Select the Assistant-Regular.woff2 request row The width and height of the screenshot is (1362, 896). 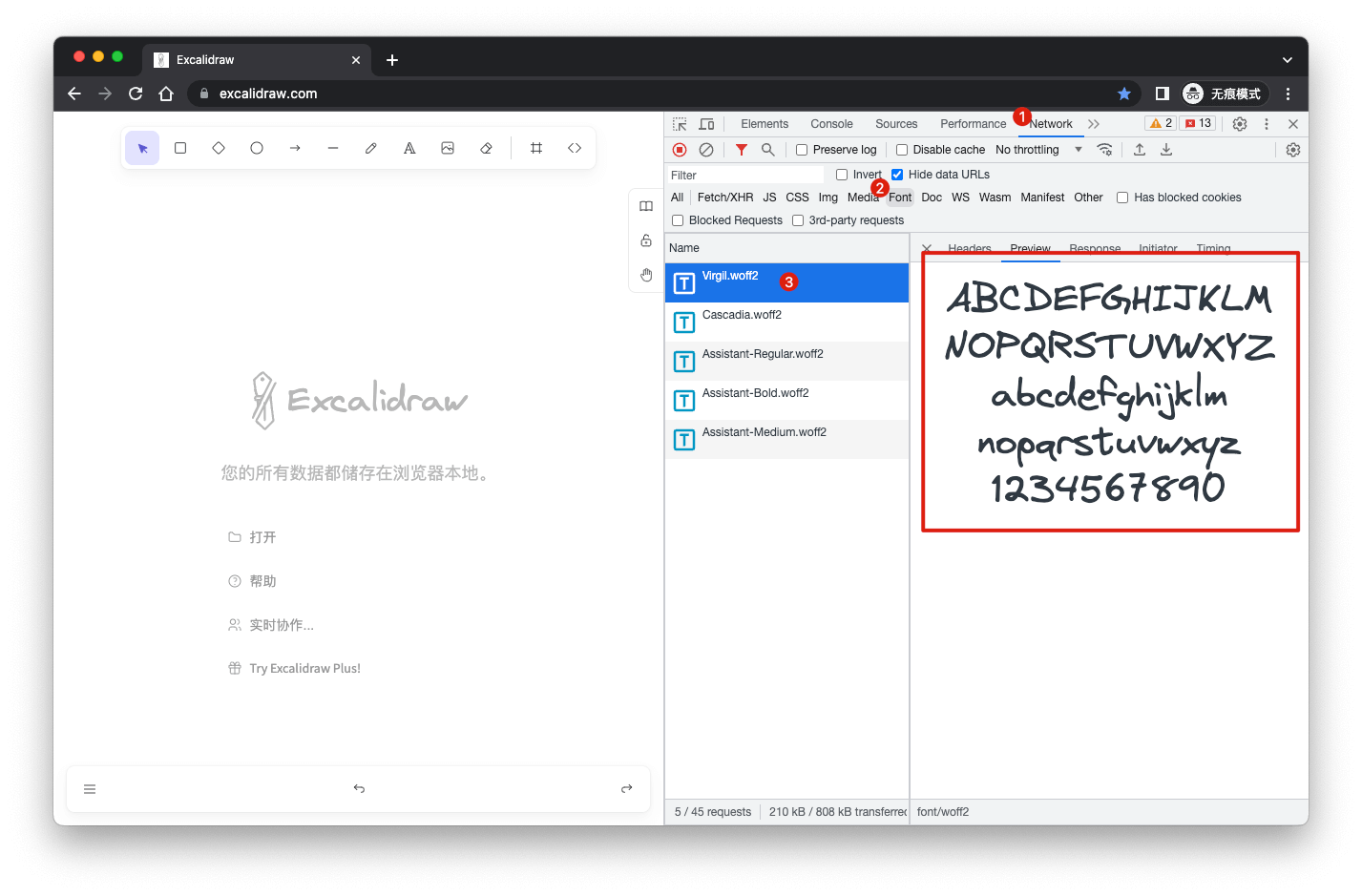point(786,362)
